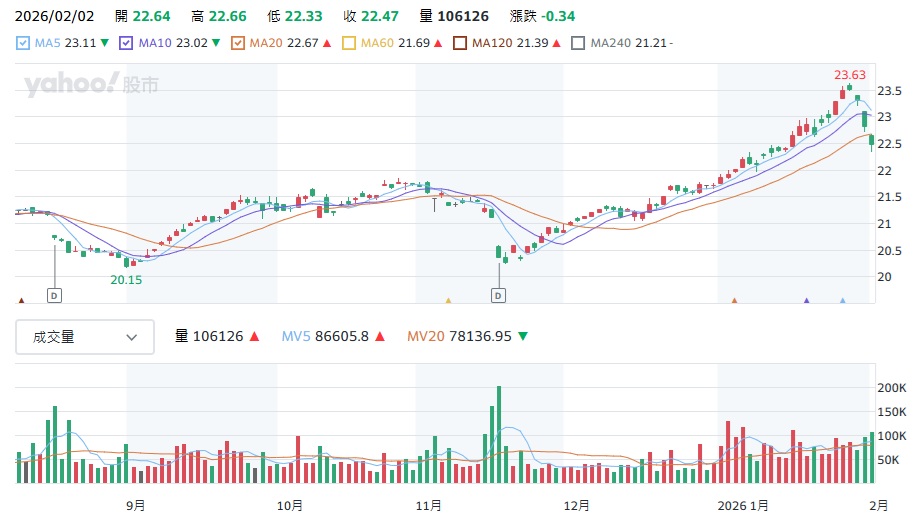
Task: Open the 成交量 indicator dropdown
Action: click(x=85, y=337)
